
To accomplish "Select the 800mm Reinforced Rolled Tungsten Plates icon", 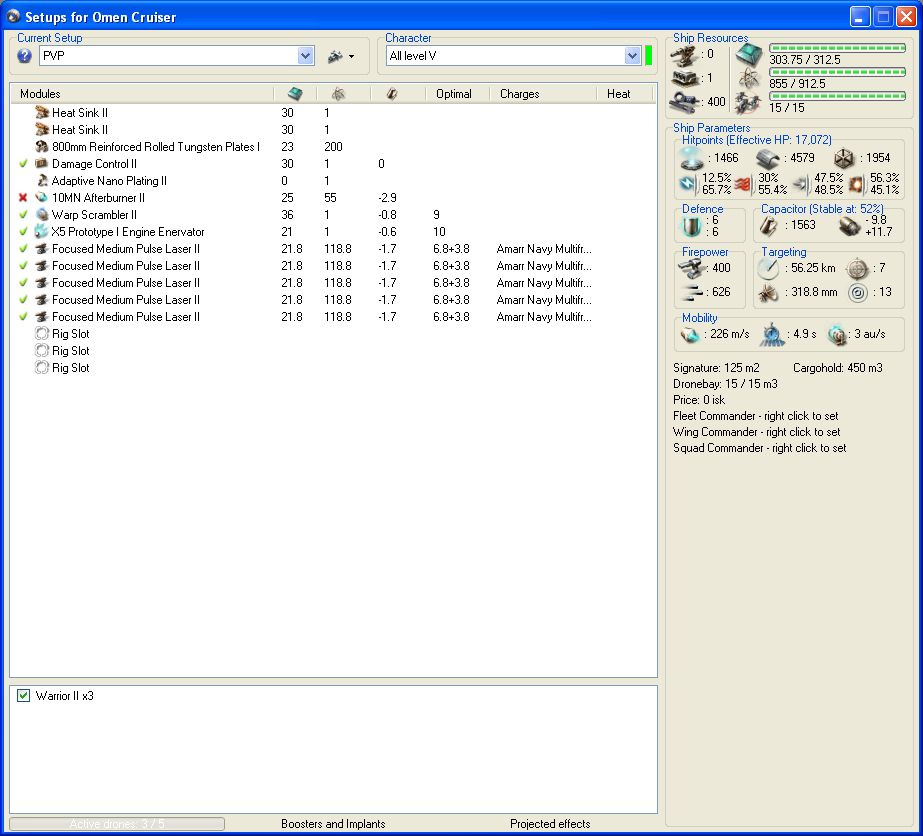I will click(x=42, y=147).
